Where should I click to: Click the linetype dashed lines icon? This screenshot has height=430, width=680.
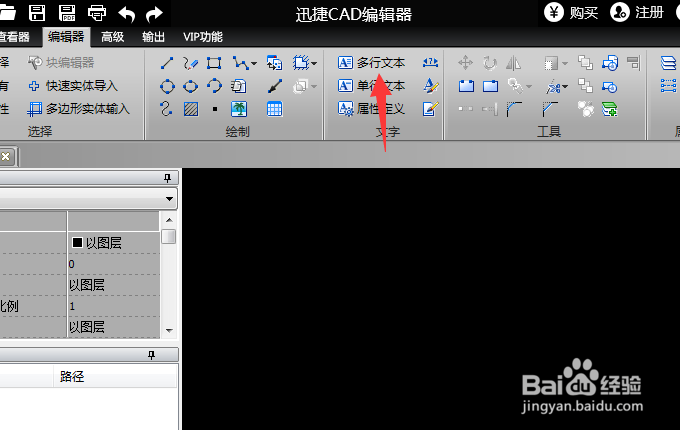pyautogui.click(x=668, y=86)
